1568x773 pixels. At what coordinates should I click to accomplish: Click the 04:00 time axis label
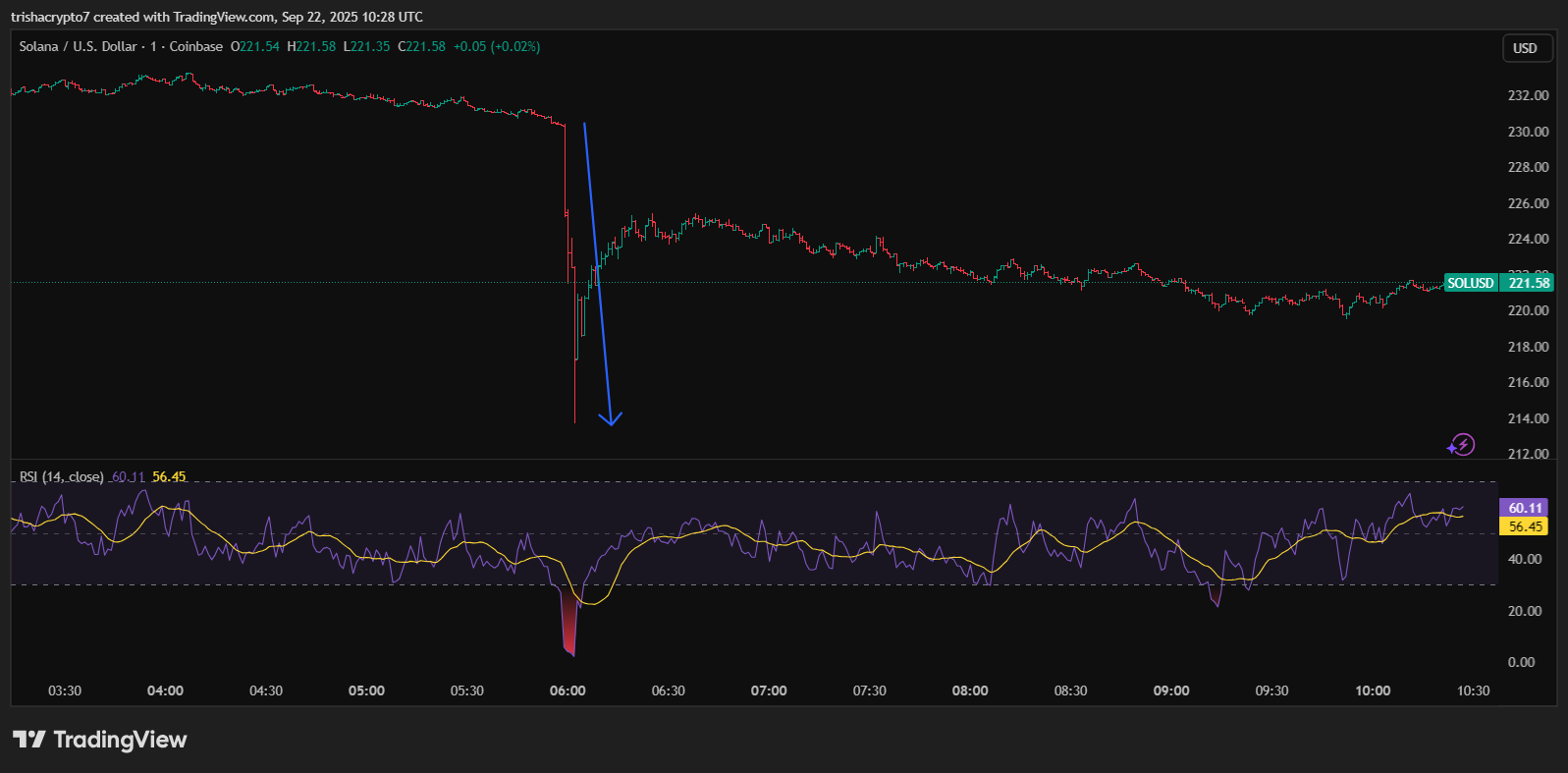165,690
